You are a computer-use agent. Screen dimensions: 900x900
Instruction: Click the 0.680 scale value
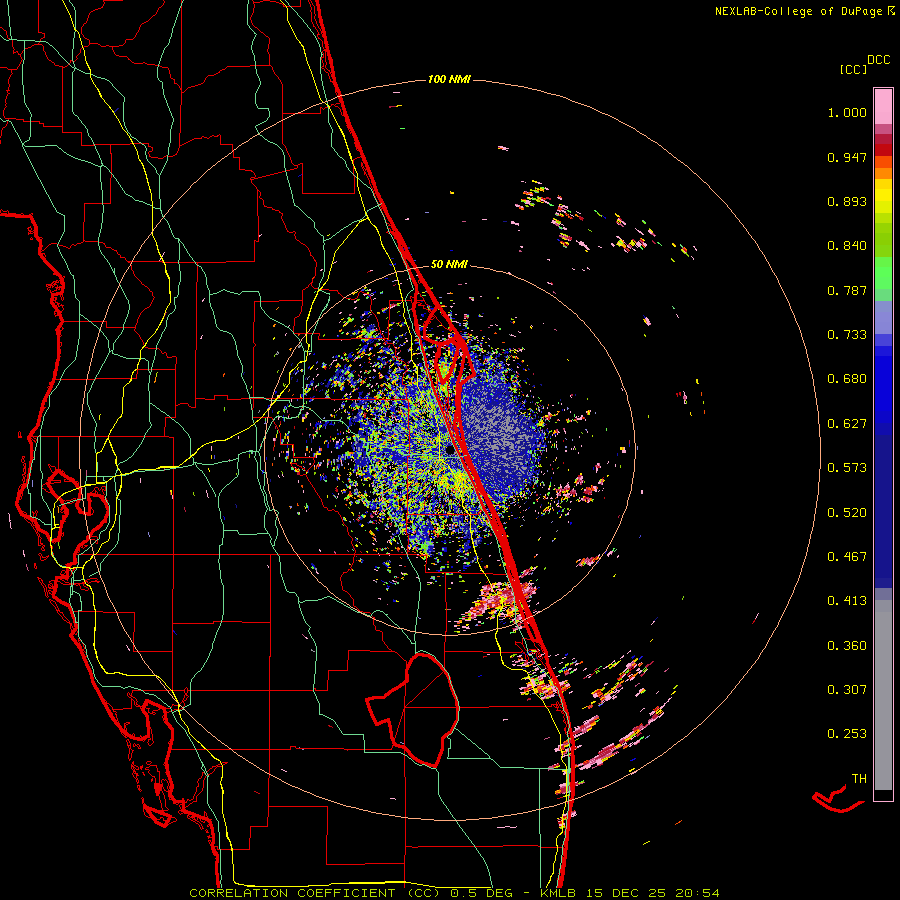pyautogui.click(x=847, y=379)
